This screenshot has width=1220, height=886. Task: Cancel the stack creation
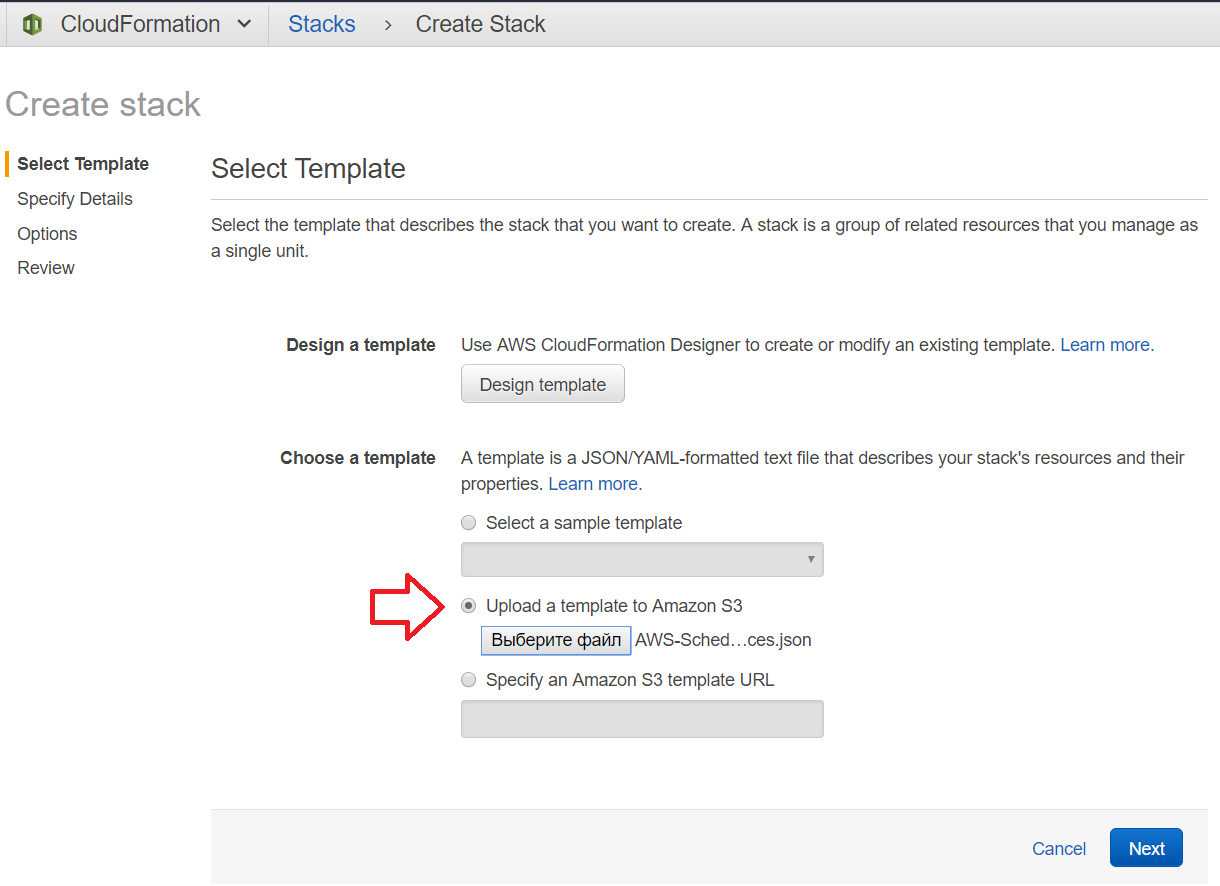pyautogui.click(x=1059, y=848)
